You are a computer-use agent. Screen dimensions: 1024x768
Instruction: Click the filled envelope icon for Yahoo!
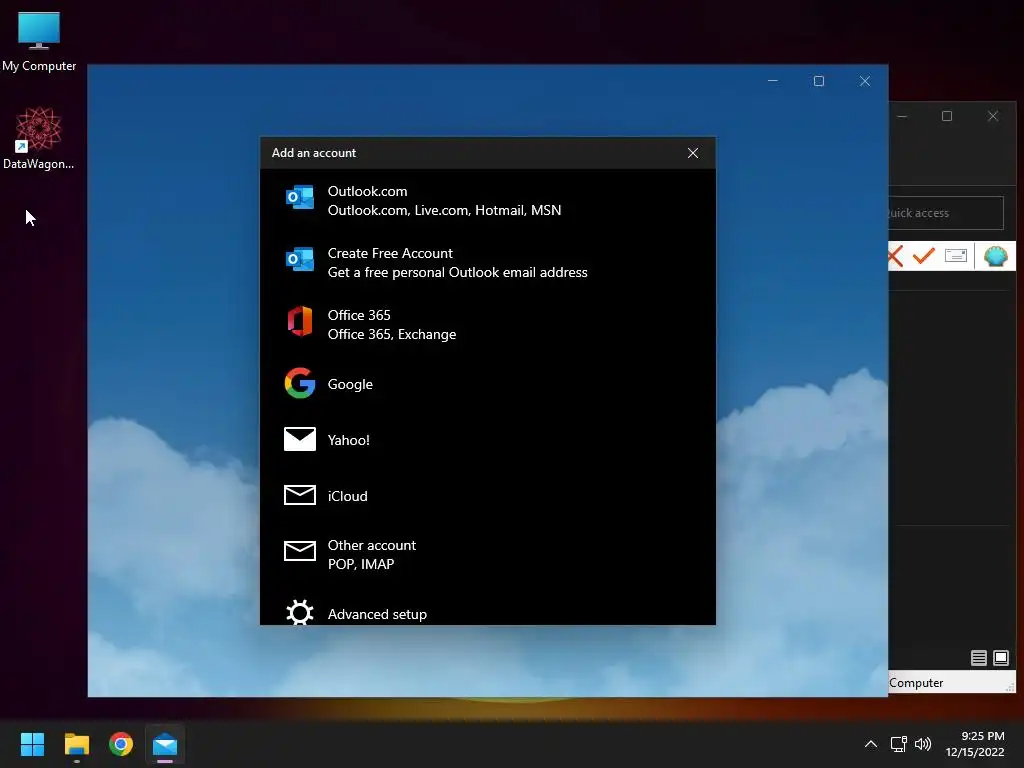coord(300,439)
